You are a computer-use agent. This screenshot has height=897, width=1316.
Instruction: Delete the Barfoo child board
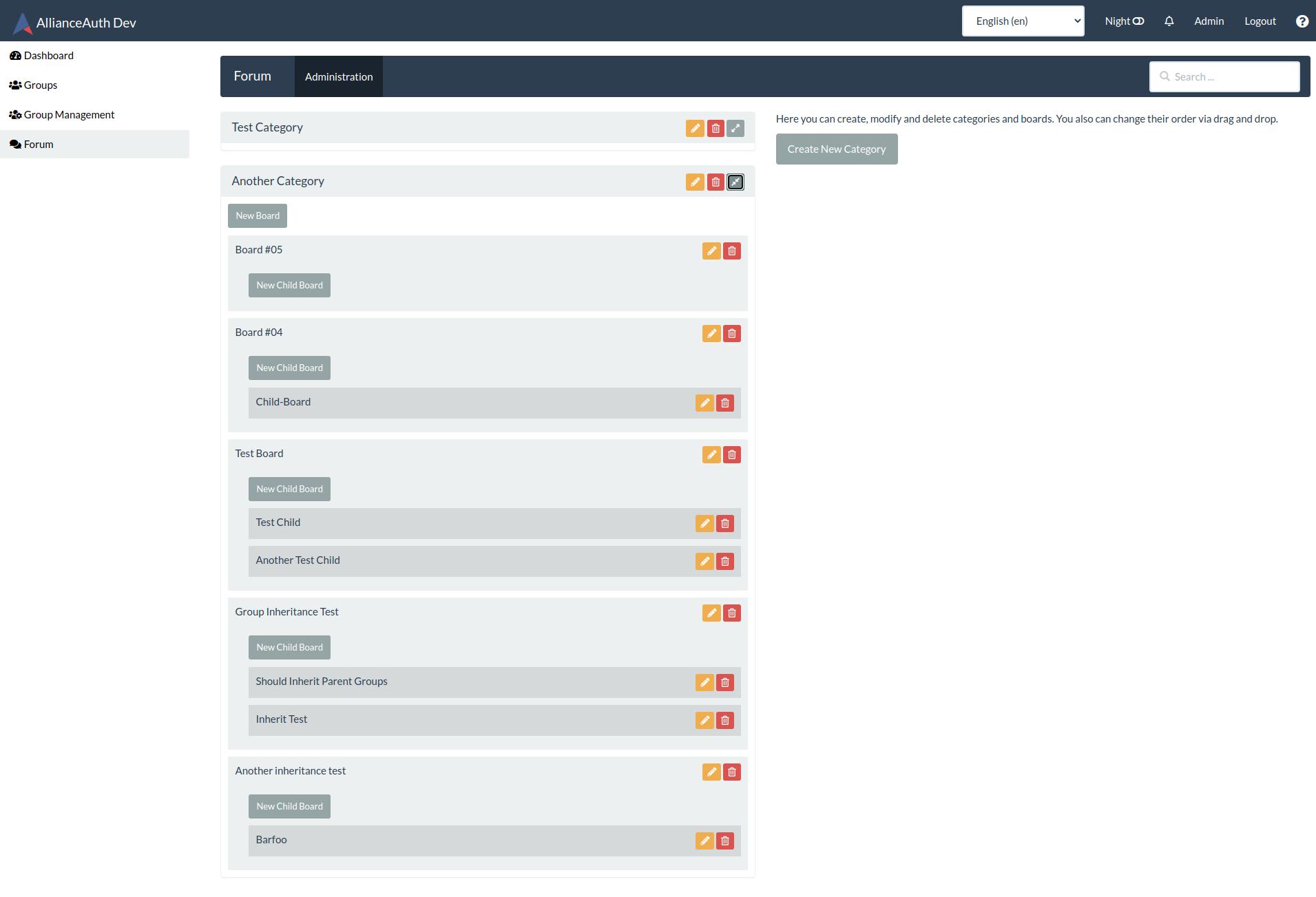(724, 841)
